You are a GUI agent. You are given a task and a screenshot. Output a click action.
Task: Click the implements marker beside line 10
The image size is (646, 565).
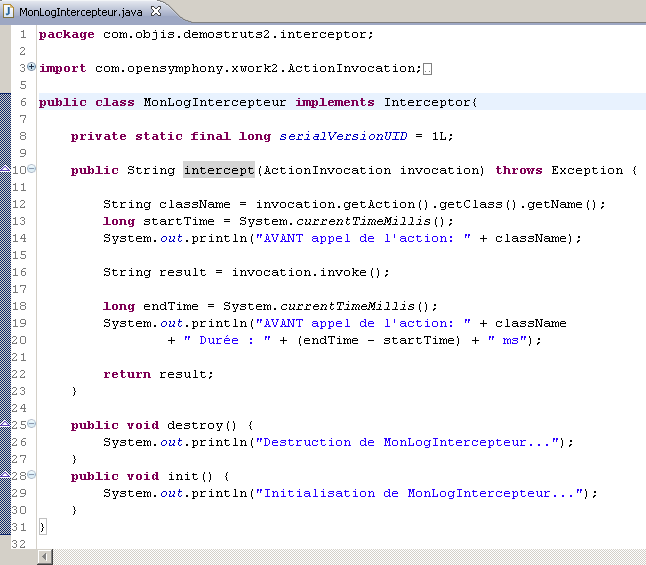click(x=4, y=171)
